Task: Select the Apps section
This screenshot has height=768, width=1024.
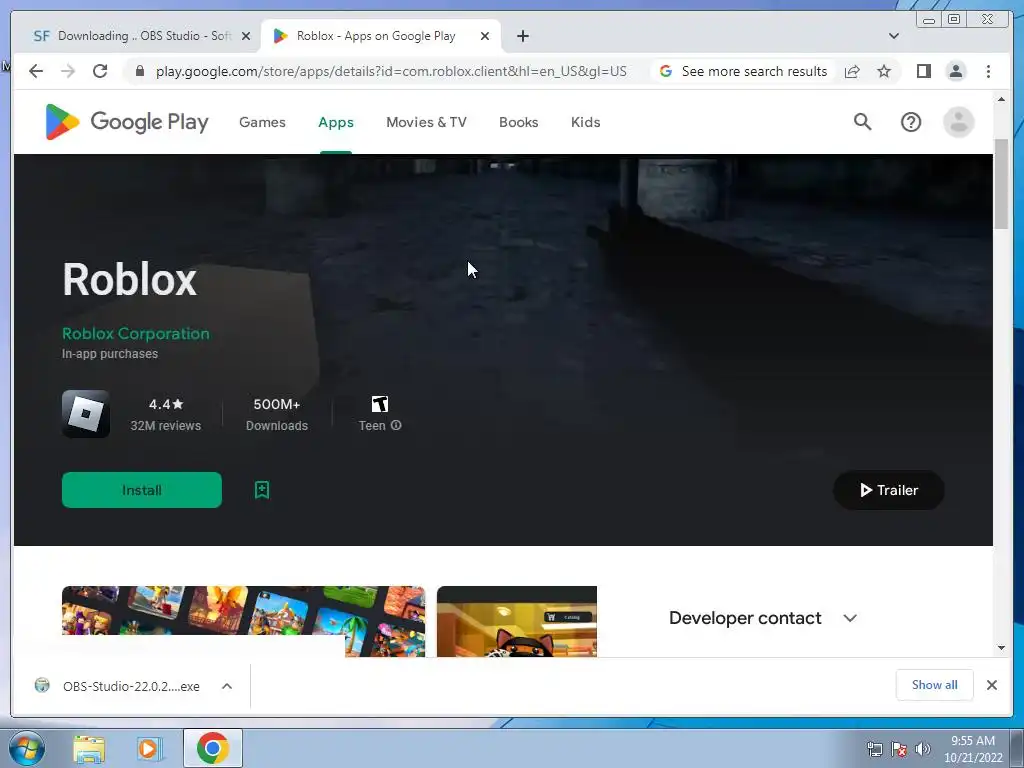Action: pyautogui.click(x=336, y=122)
